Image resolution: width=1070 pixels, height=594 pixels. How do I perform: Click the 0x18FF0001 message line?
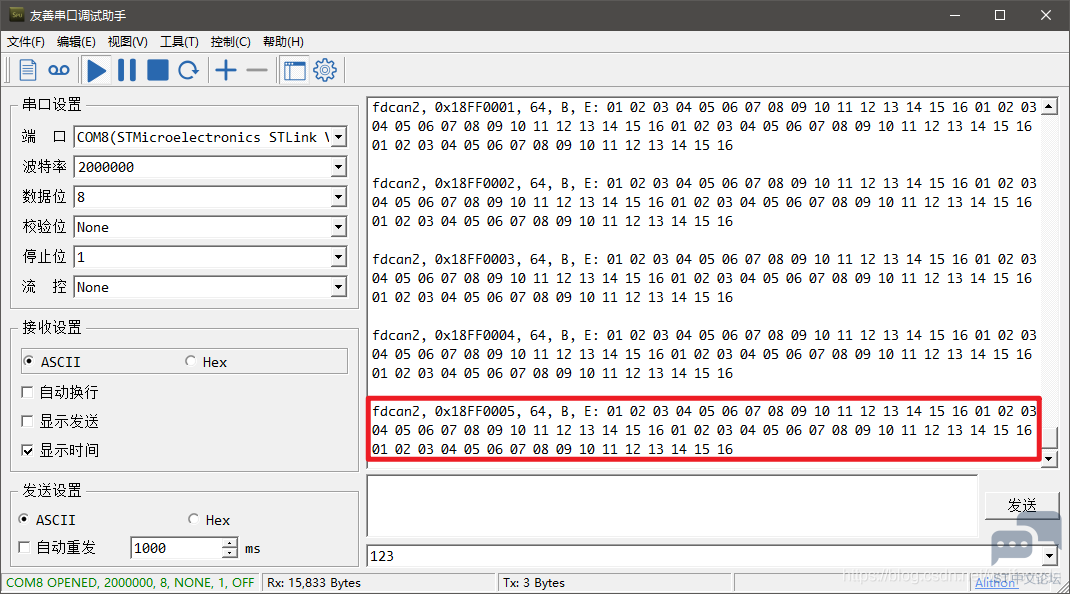tap(704, 107)
